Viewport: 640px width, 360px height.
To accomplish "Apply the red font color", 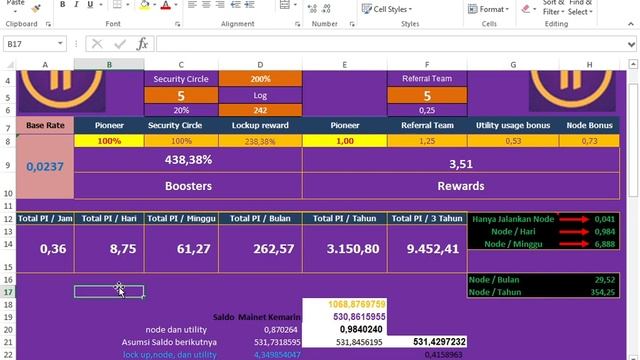I will [x=166, y=4].
